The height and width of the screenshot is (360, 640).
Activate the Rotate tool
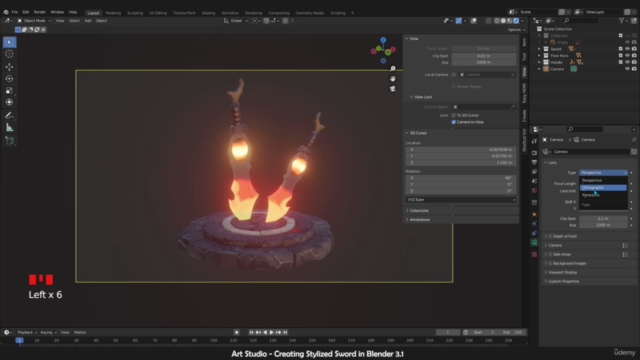tap(9, 78)
